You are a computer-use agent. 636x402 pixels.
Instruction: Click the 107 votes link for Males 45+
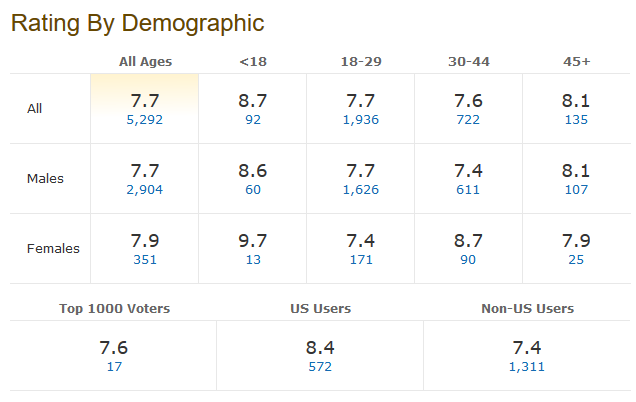(x=577, y=189)
